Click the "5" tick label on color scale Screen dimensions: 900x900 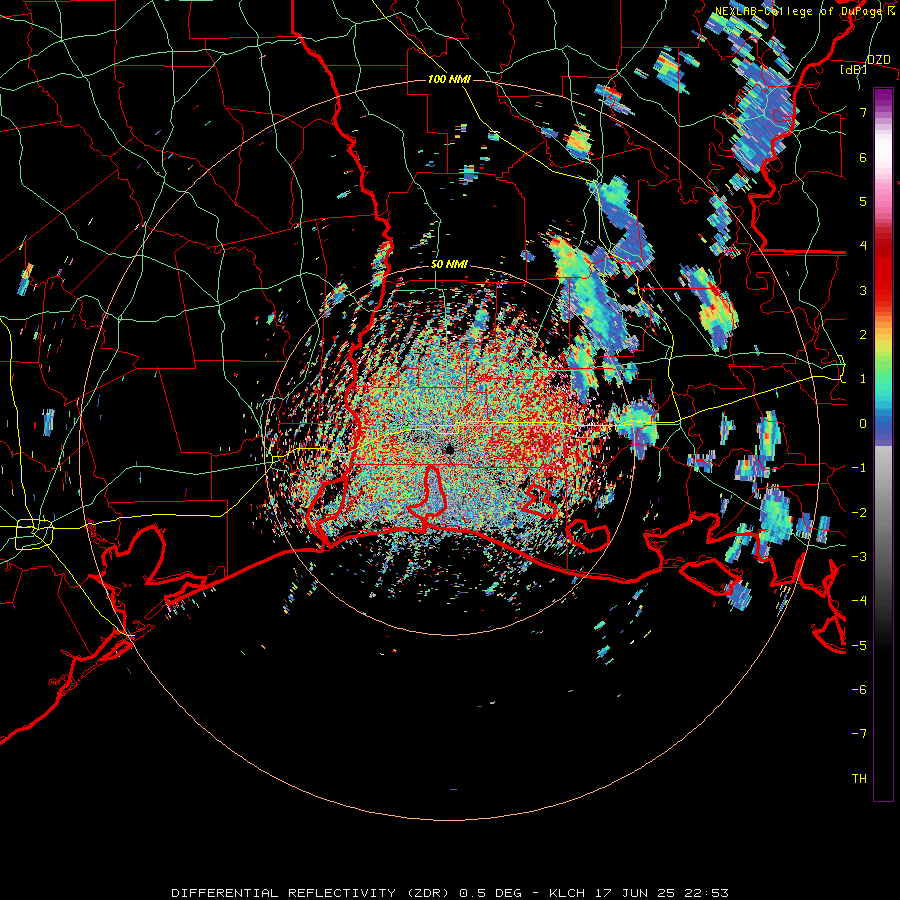coord(863,201)
